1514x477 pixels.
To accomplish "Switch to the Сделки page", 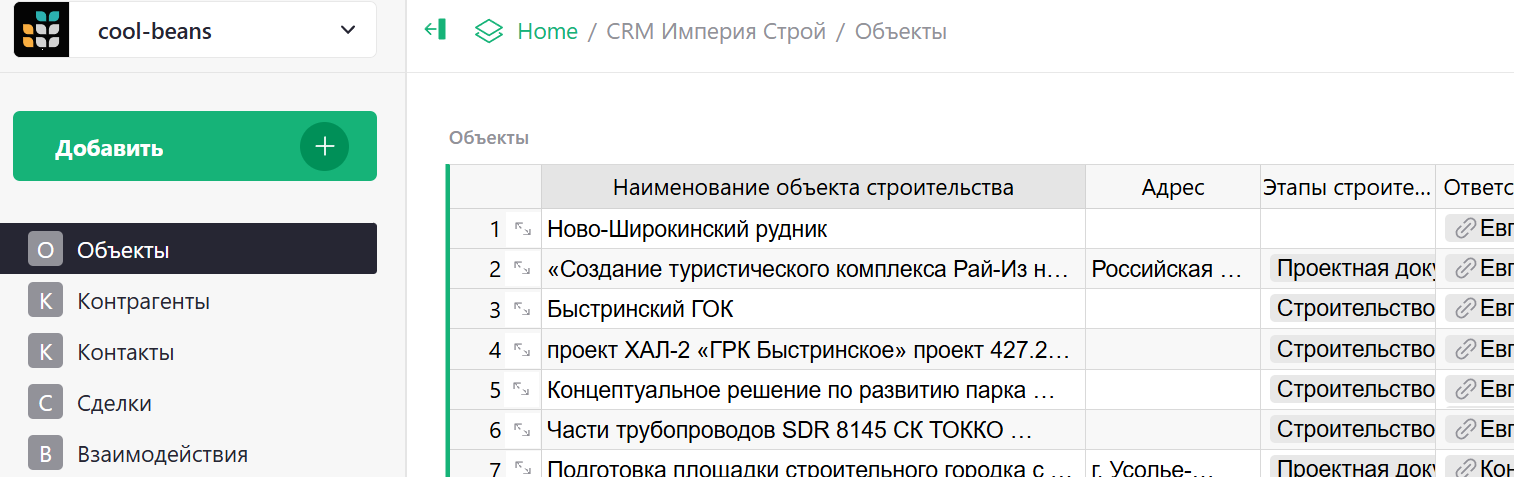I will [x=115, y=404].
